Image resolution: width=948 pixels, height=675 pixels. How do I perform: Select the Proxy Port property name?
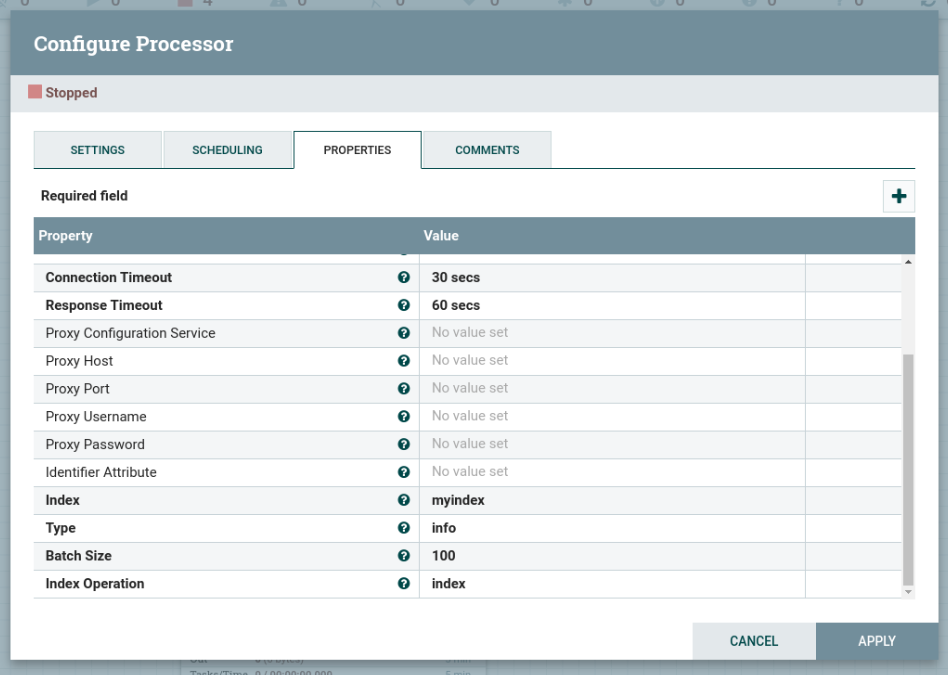point(77,388)
